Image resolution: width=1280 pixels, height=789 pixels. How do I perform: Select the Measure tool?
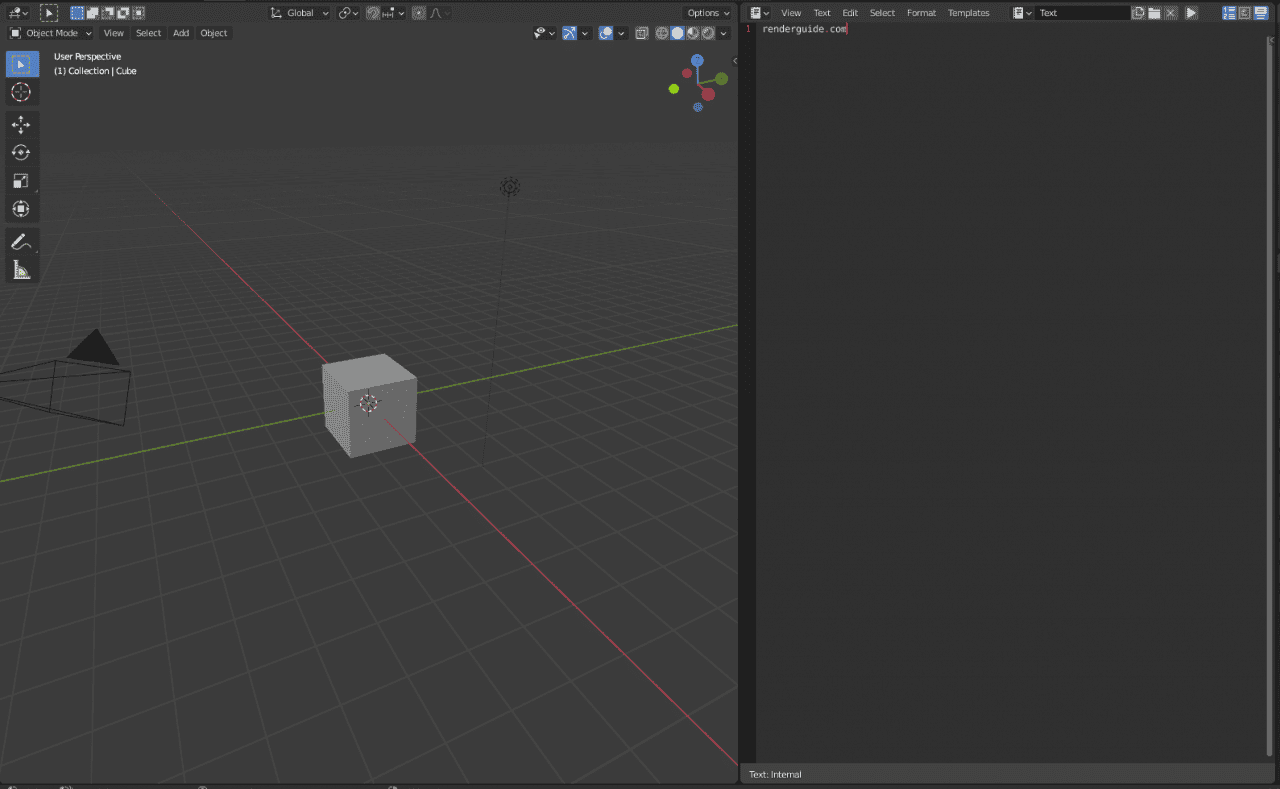(x=22, y=268)
